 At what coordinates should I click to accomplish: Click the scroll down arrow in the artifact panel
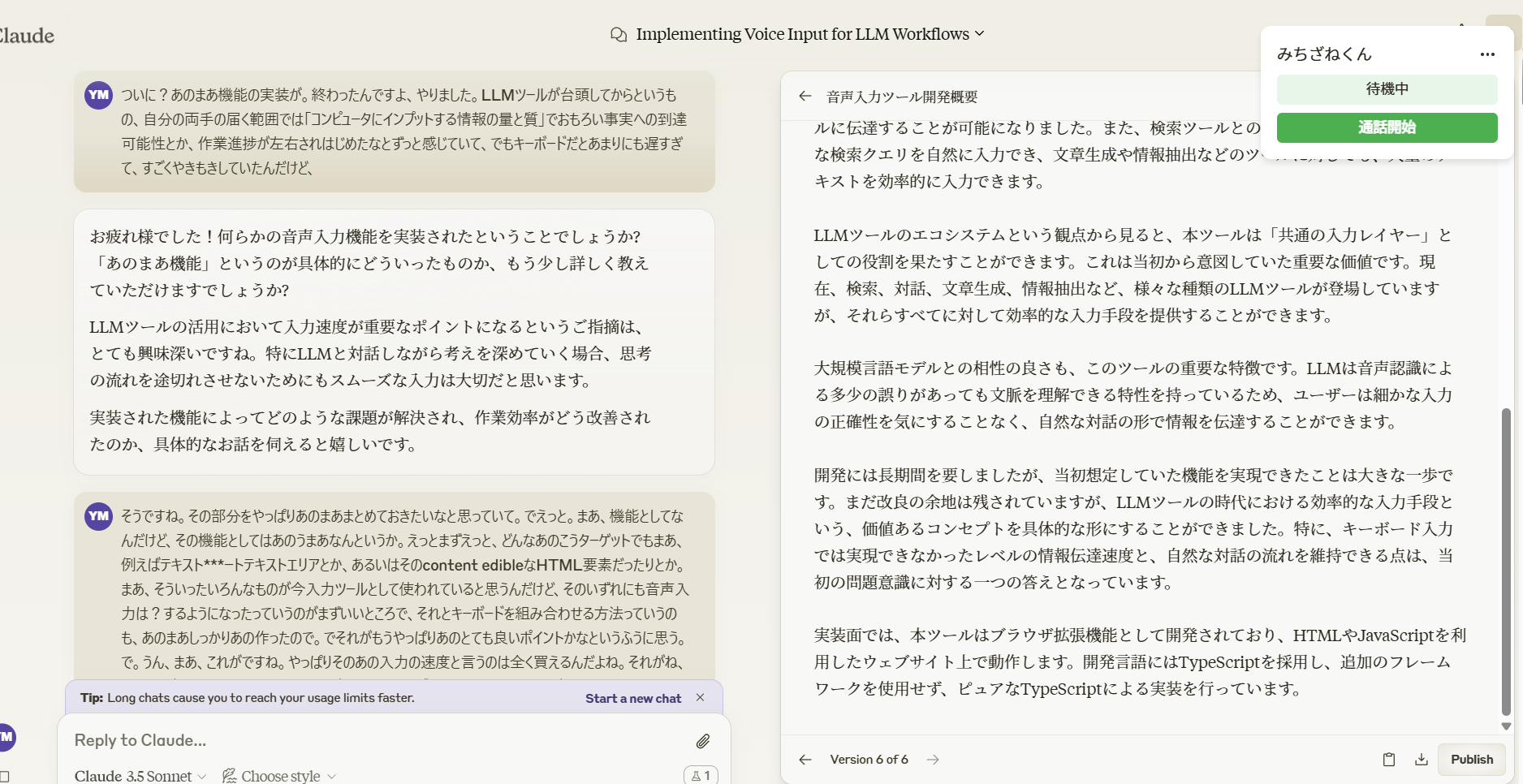coord(1506,726)
